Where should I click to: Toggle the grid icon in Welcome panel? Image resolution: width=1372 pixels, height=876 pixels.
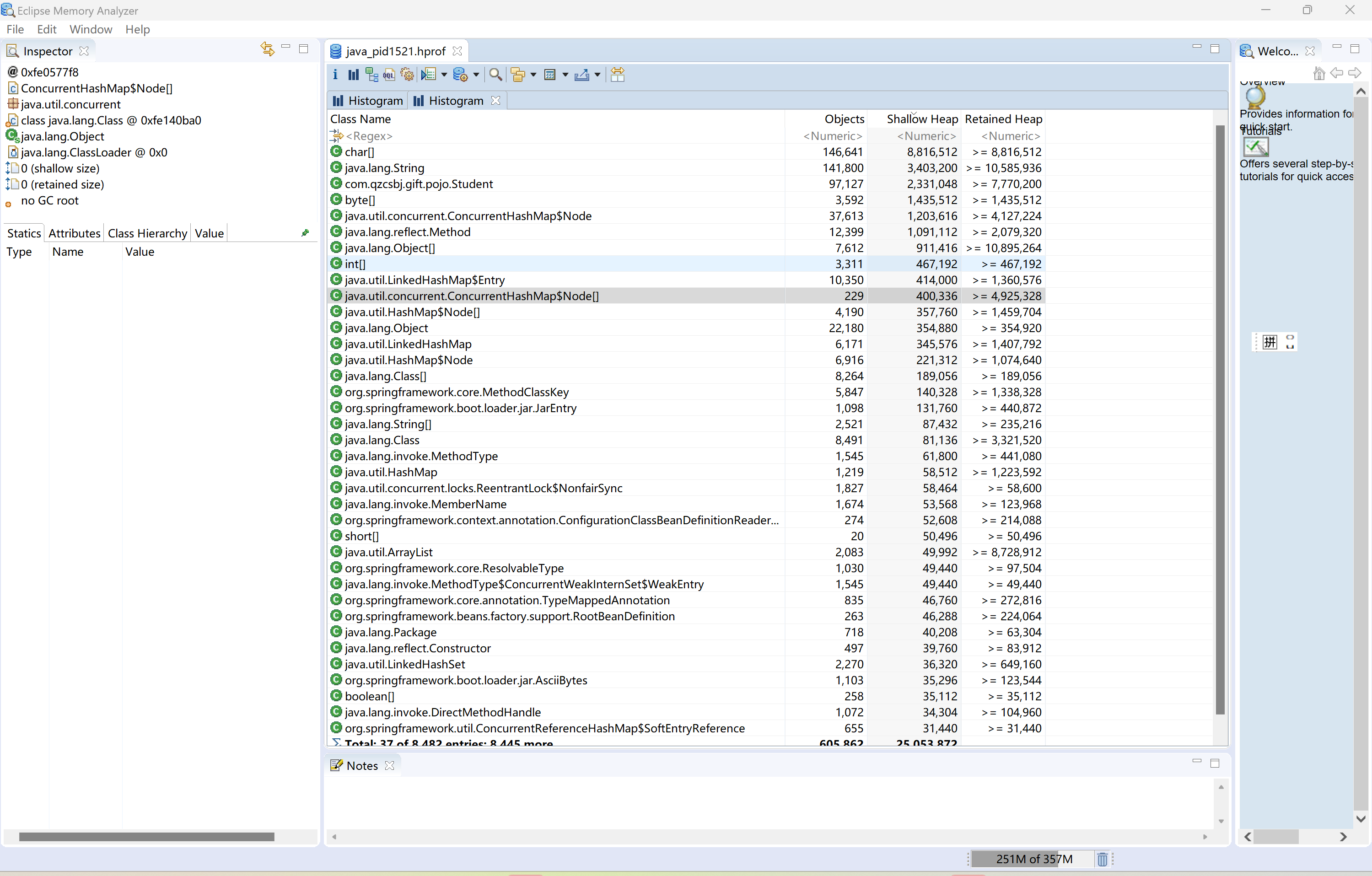point(1270,342)
